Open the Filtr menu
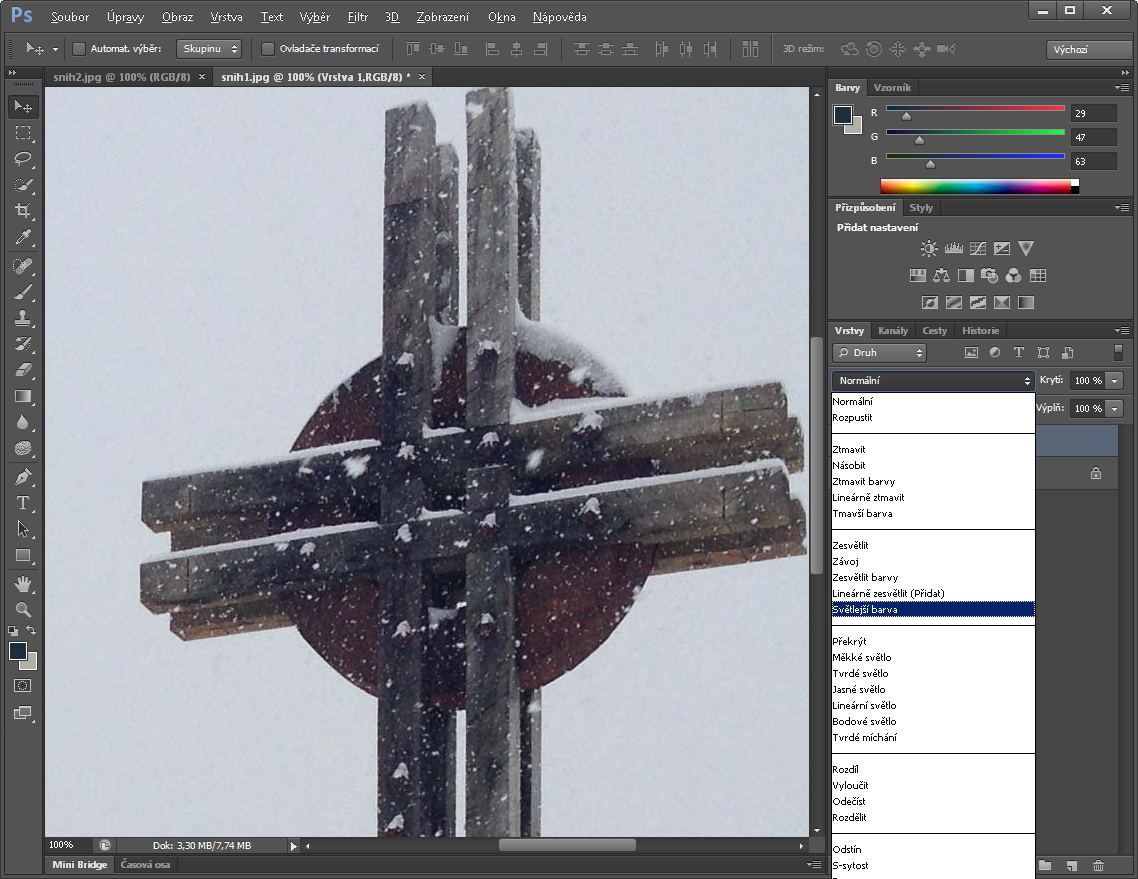The image size is (1138, 879). coord(357,17)
